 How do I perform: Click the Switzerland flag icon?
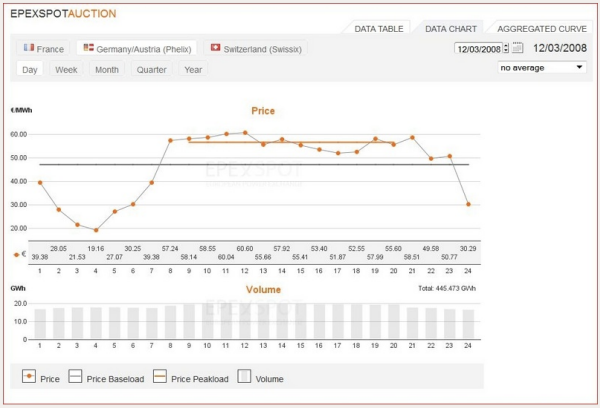(215, 48)
